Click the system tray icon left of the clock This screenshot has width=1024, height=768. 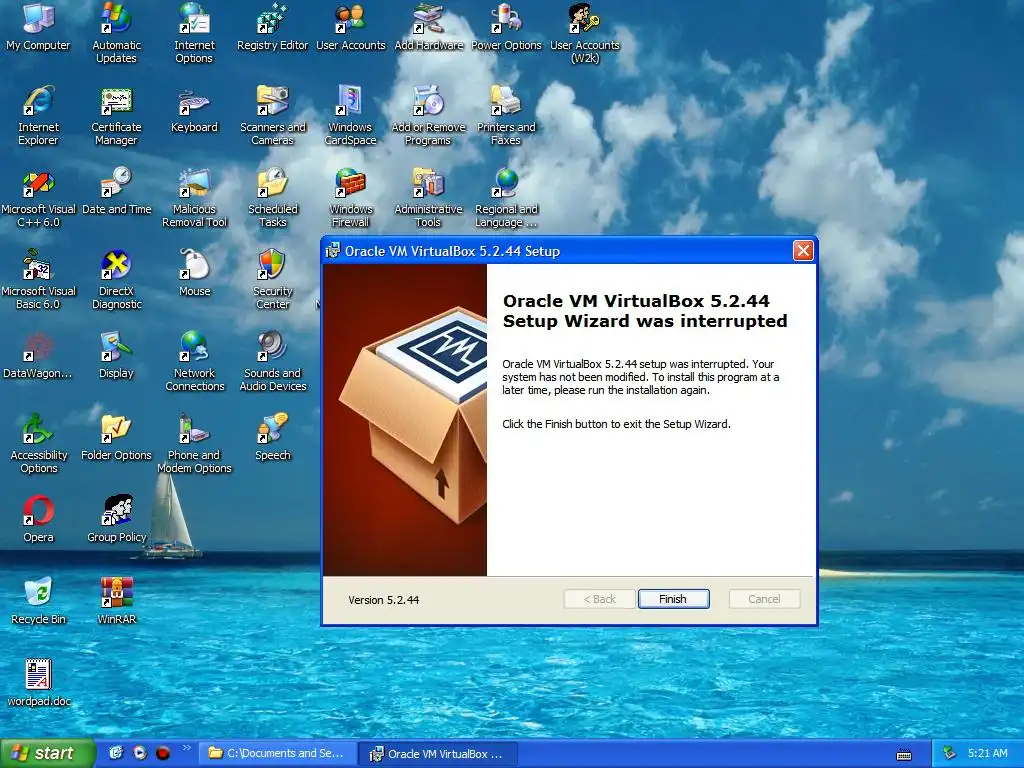click(949, 753)
